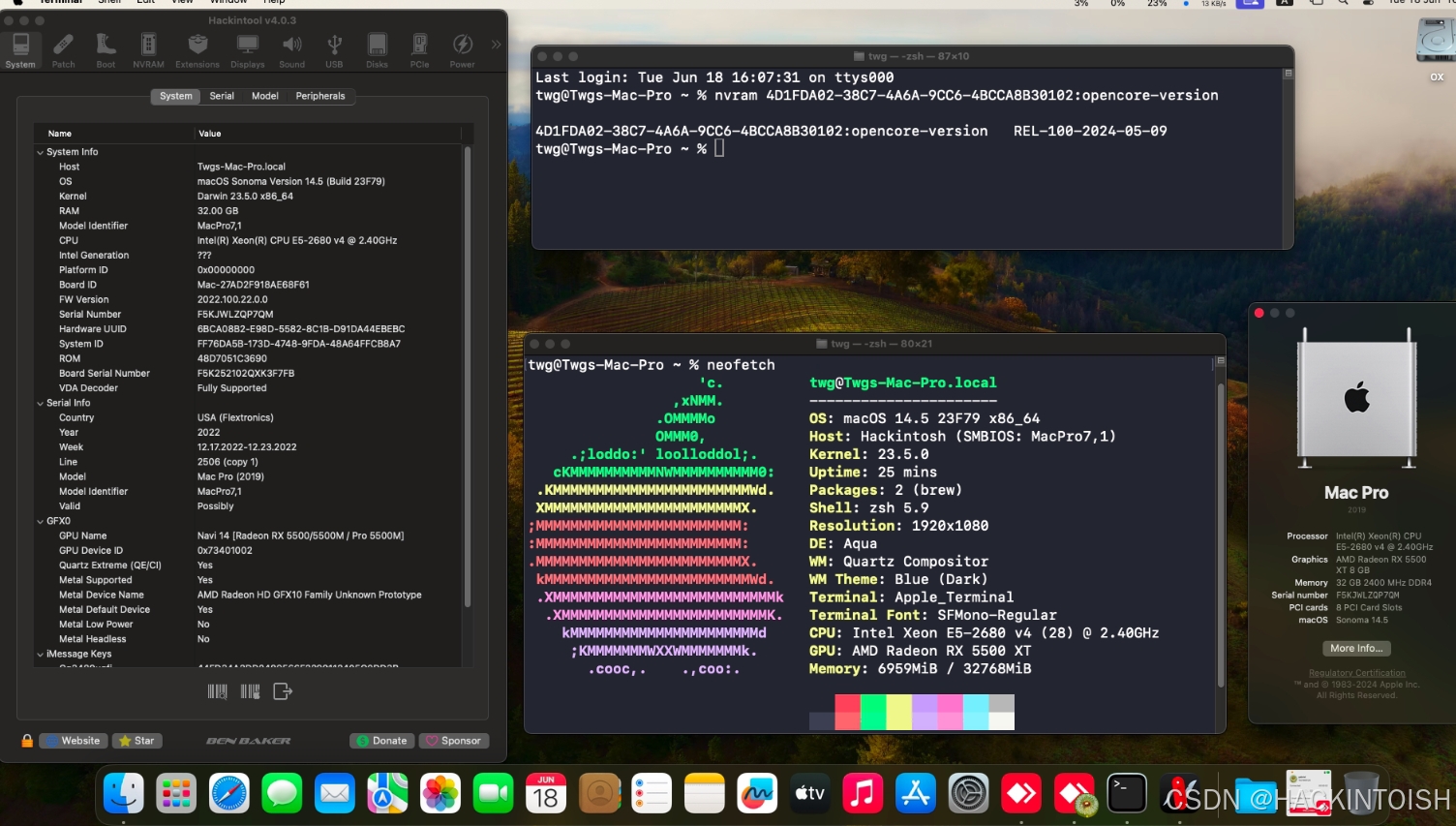Open Finder from the Dock
The width and height of the screenshot is (1456, 826).
124,794
